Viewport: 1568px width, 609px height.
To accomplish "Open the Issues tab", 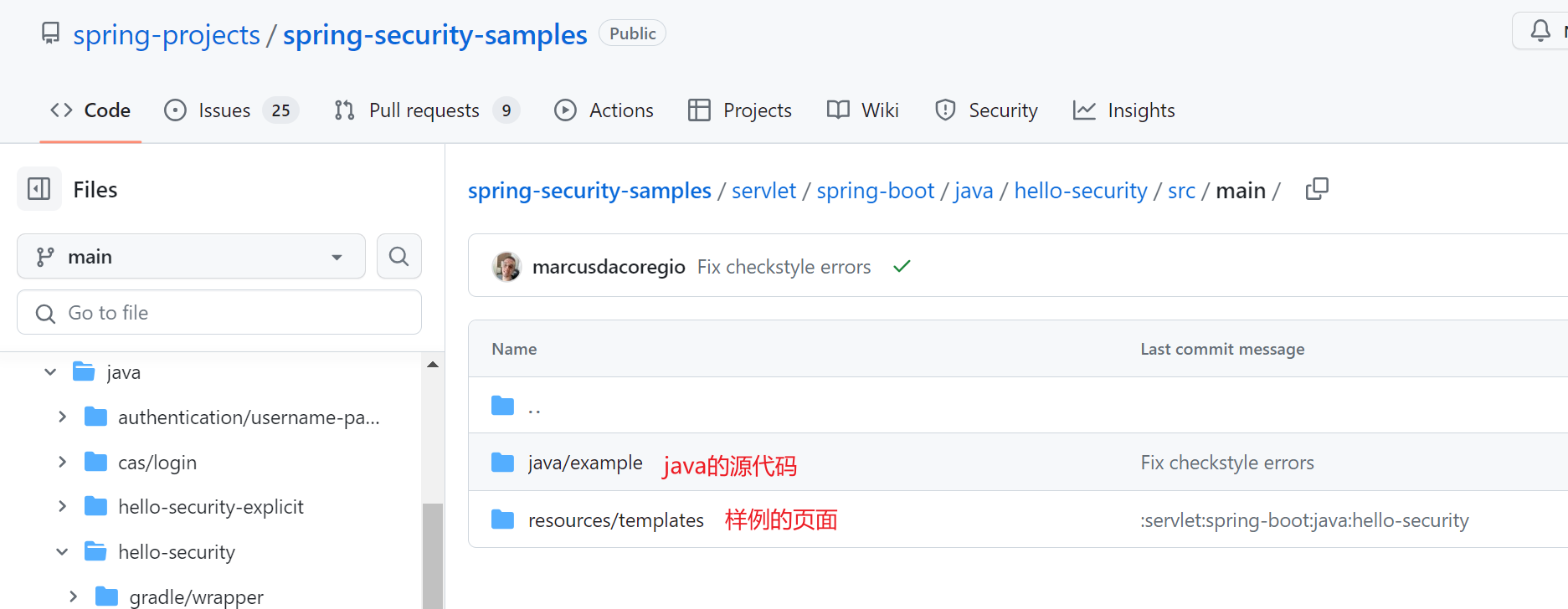I will 232,110.
